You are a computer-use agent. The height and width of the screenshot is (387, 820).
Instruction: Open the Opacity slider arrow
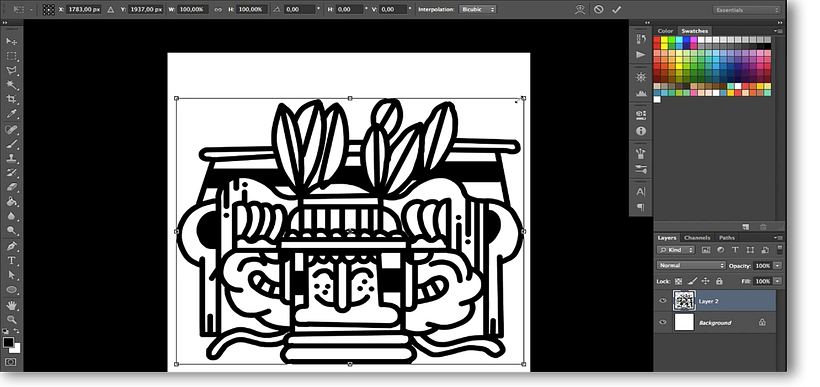[778, 266]
